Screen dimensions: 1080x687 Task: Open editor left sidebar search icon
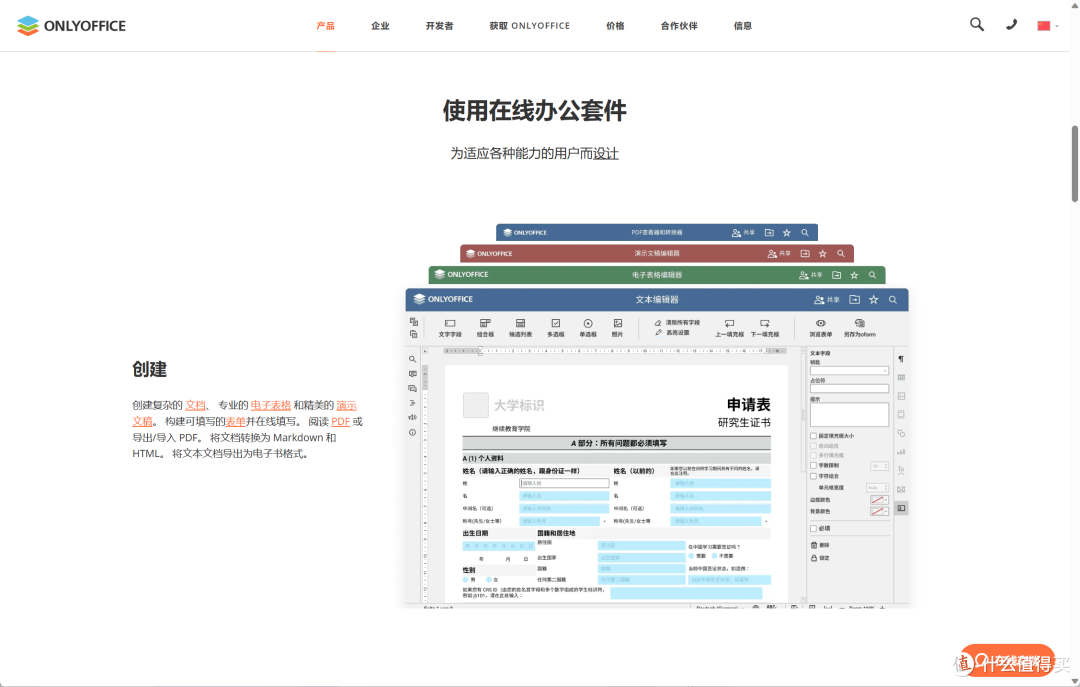(x=413, y=359)
